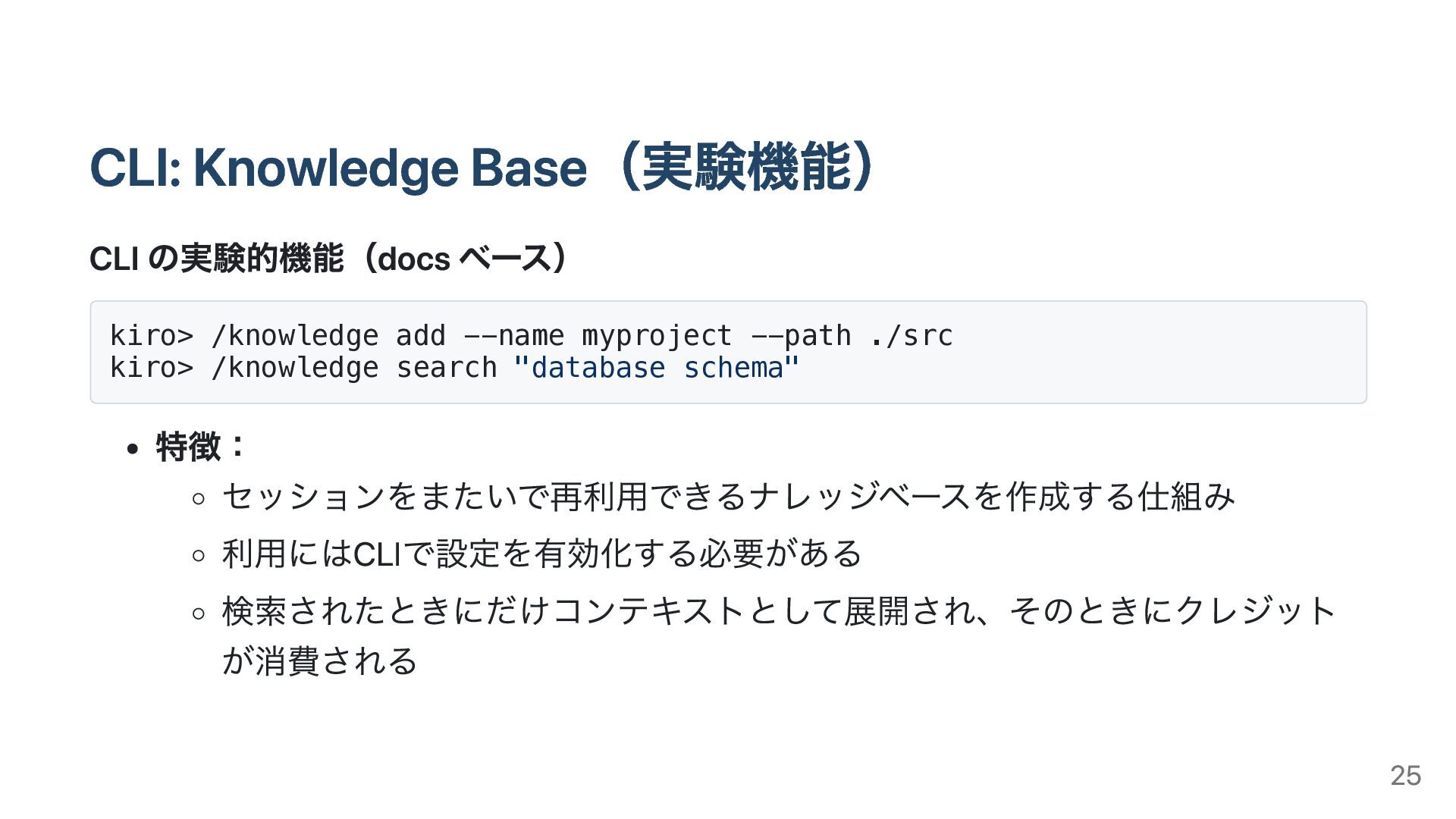Screen dimensions: 1456x819
Task: Click the "/knowledge add" command line
Action: click(531, 335)
